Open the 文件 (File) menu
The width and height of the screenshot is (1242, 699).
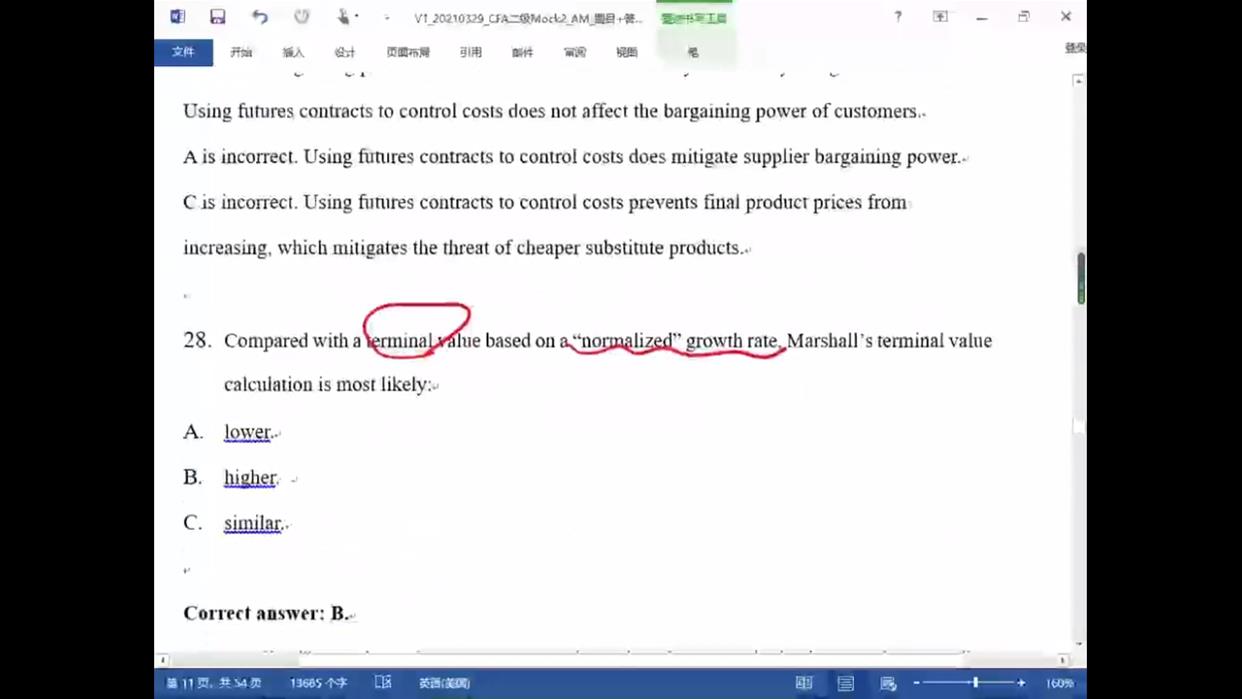(183, 52)
